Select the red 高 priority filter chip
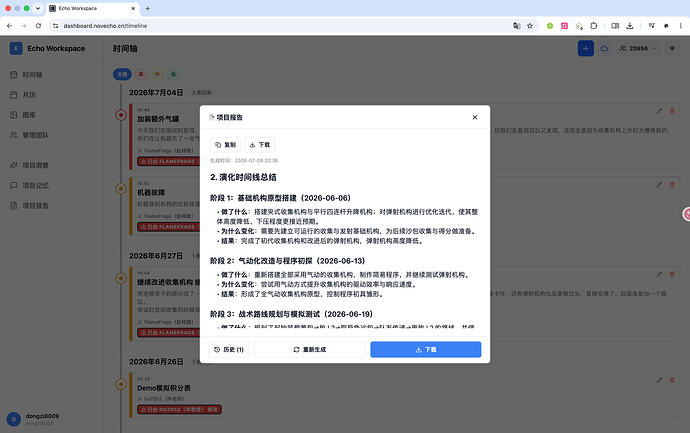 [141, 74]
